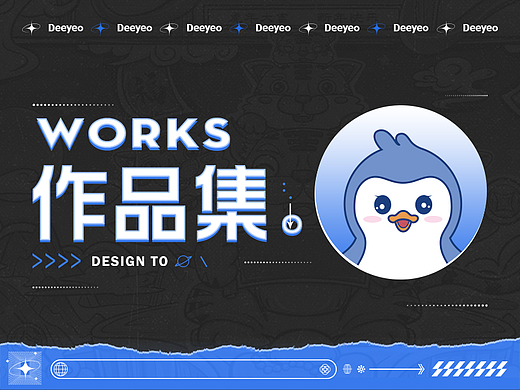Click the WORKS headline text
520x390 pixels.
click(x=134, y=133)
